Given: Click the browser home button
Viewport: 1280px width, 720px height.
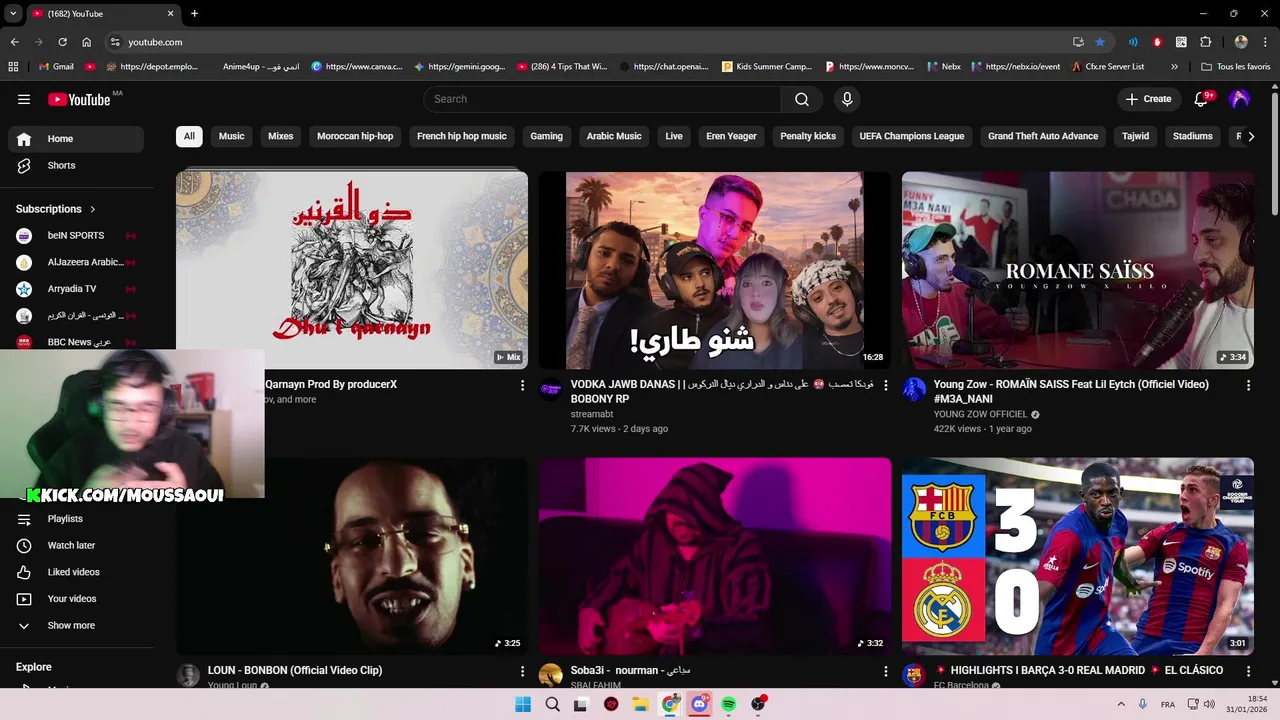Looking at the screenshot, I should click(86, 42).
